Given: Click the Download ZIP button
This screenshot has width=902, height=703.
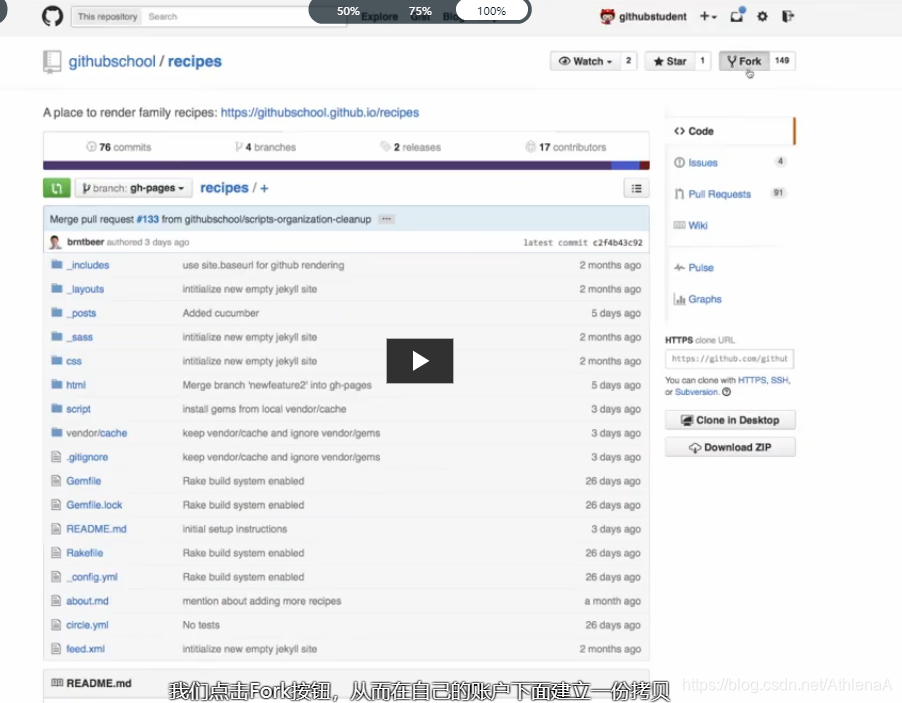Looking at the screenshot, I should point(731,448).
